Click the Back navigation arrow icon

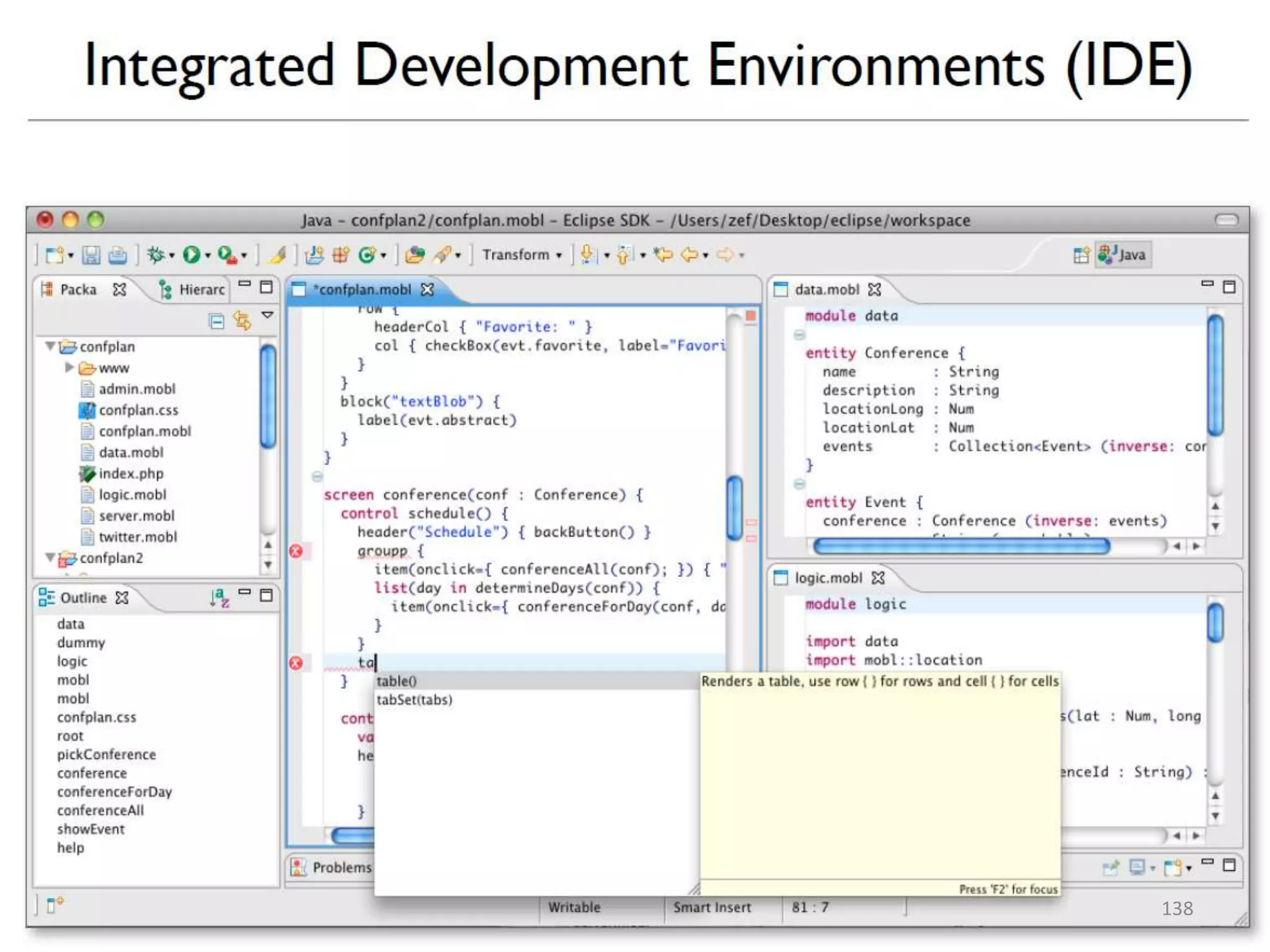tap(689, 255)
